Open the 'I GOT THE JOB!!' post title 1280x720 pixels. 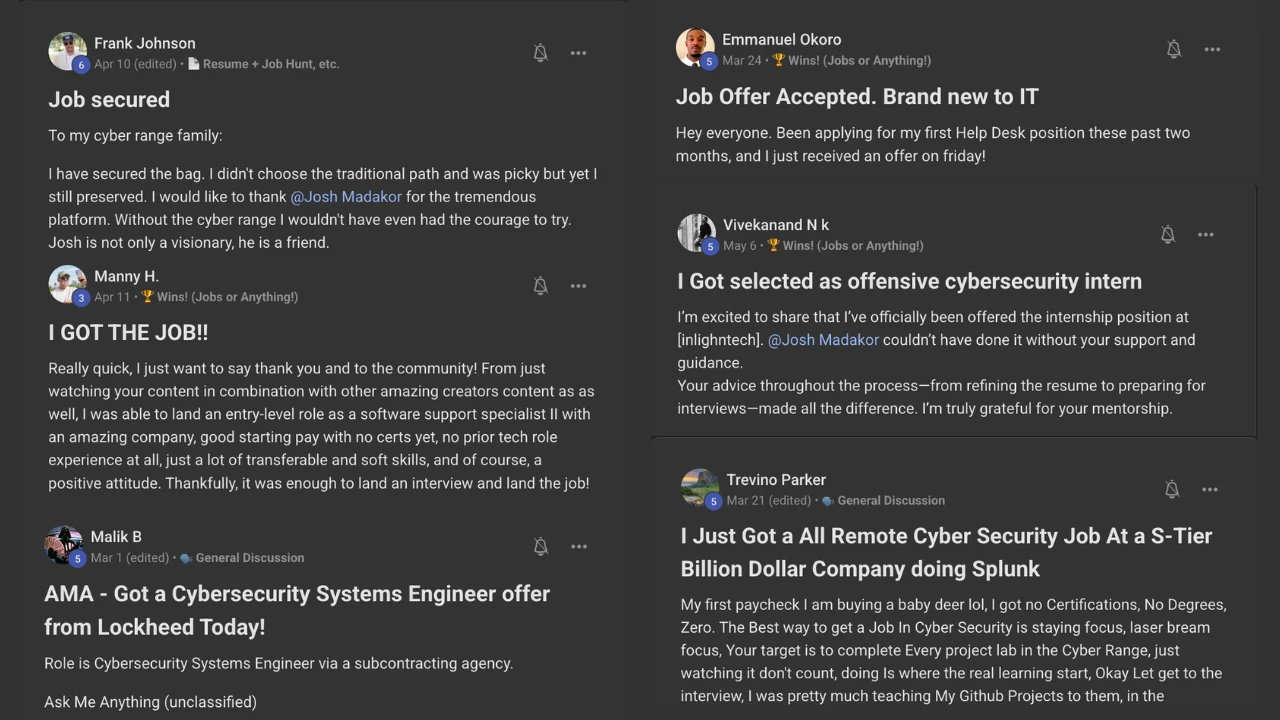pyautogui.click(x=128, y=332)
